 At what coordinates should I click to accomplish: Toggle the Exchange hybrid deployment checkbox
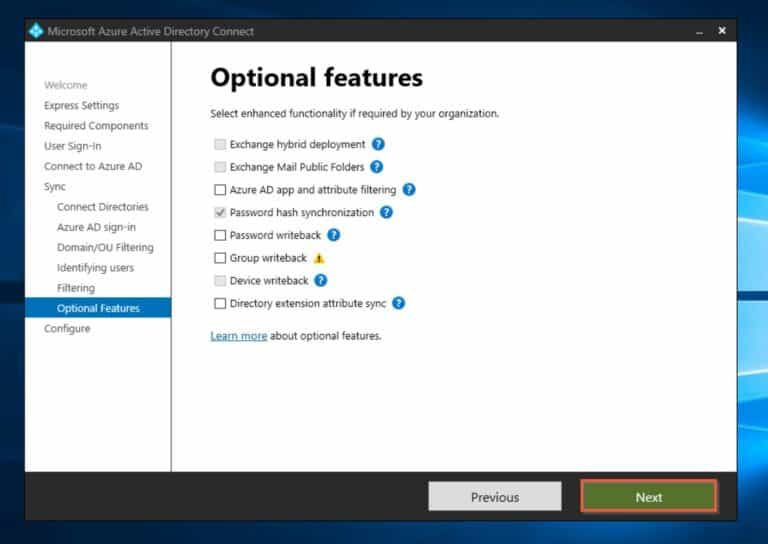coord(220,144)
